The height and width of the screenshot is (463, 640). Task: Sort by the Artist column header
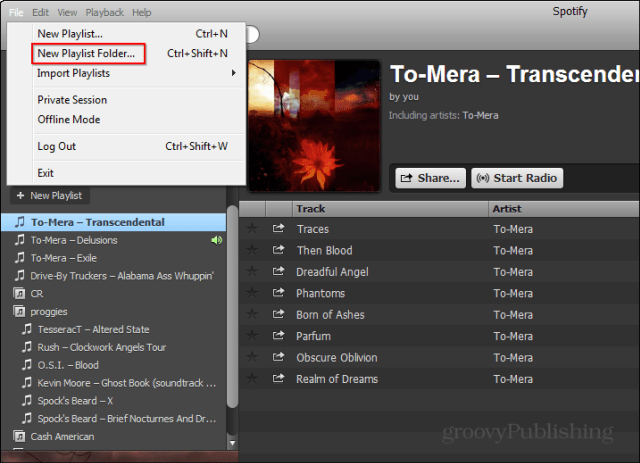(564, 209)
